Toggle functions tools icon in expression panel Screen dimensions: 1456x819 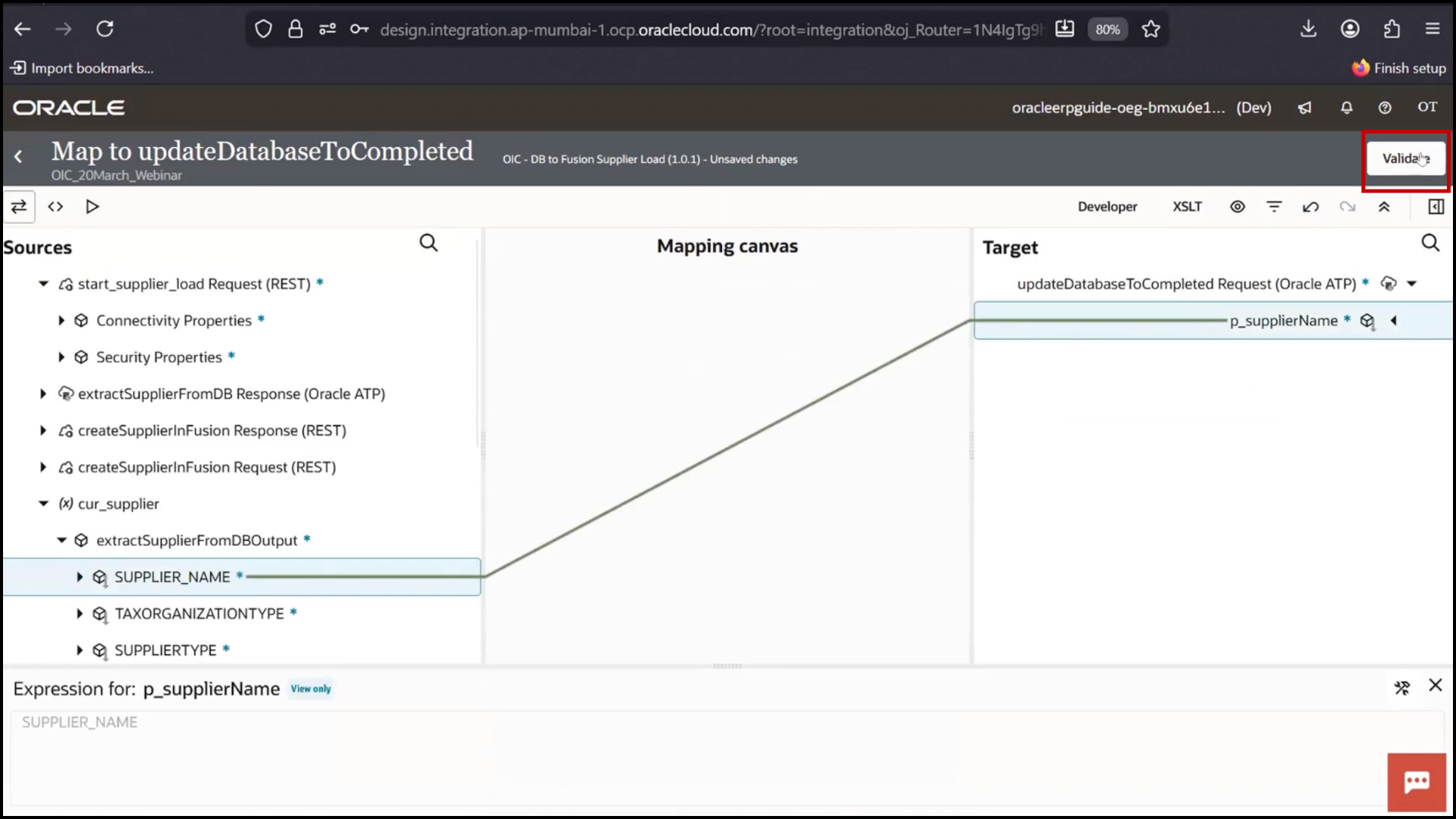point(1401,688)
